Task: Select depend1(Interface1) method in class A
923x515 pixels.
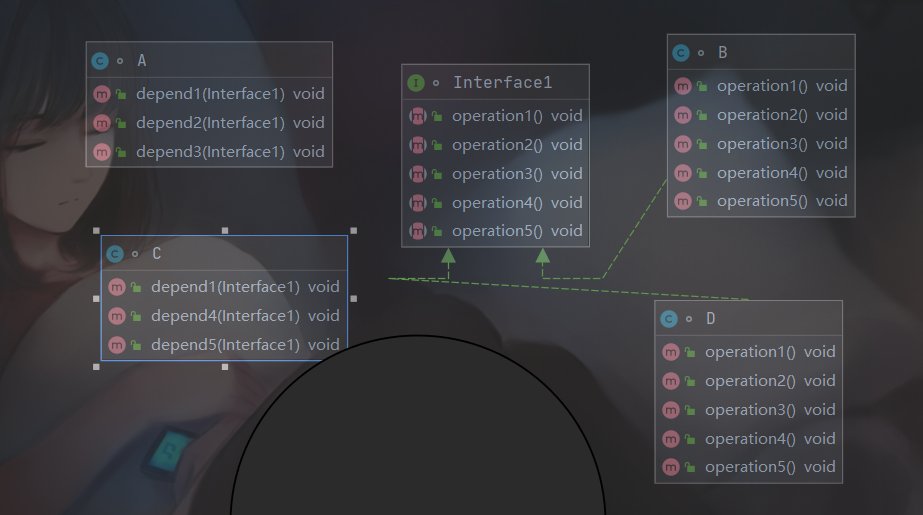Action: (210, 94)
